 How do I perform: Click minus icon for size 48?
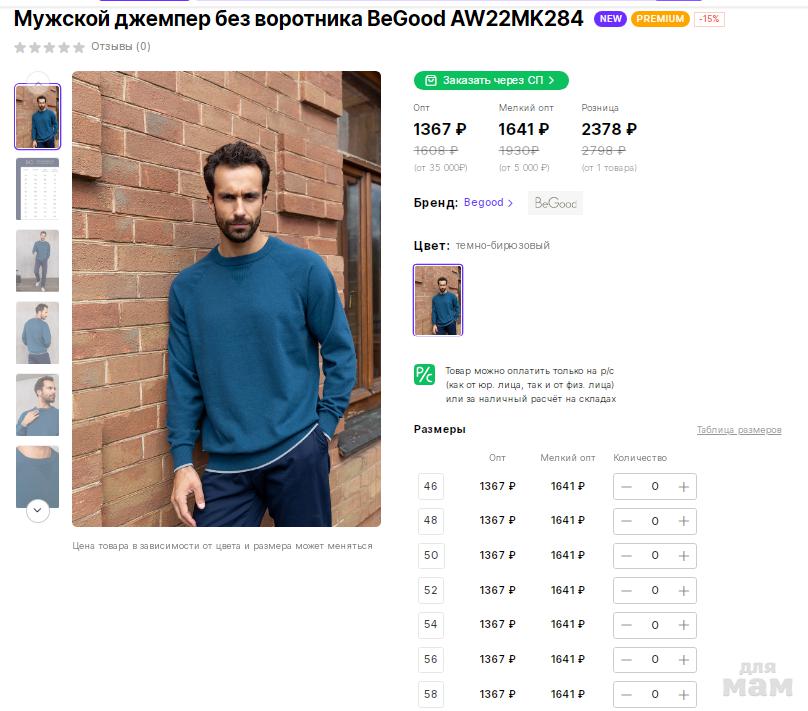[627, 521]
